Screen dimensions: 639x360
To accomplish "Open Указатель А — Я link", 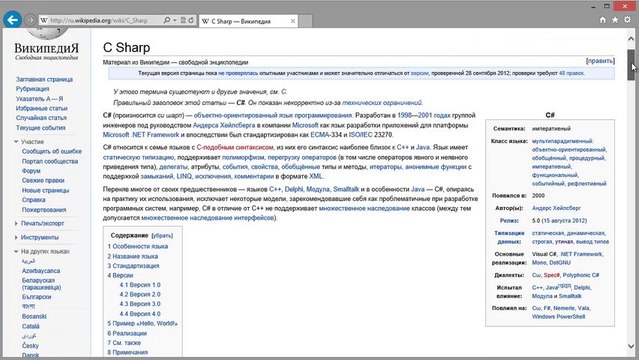I will pos(40,99).
